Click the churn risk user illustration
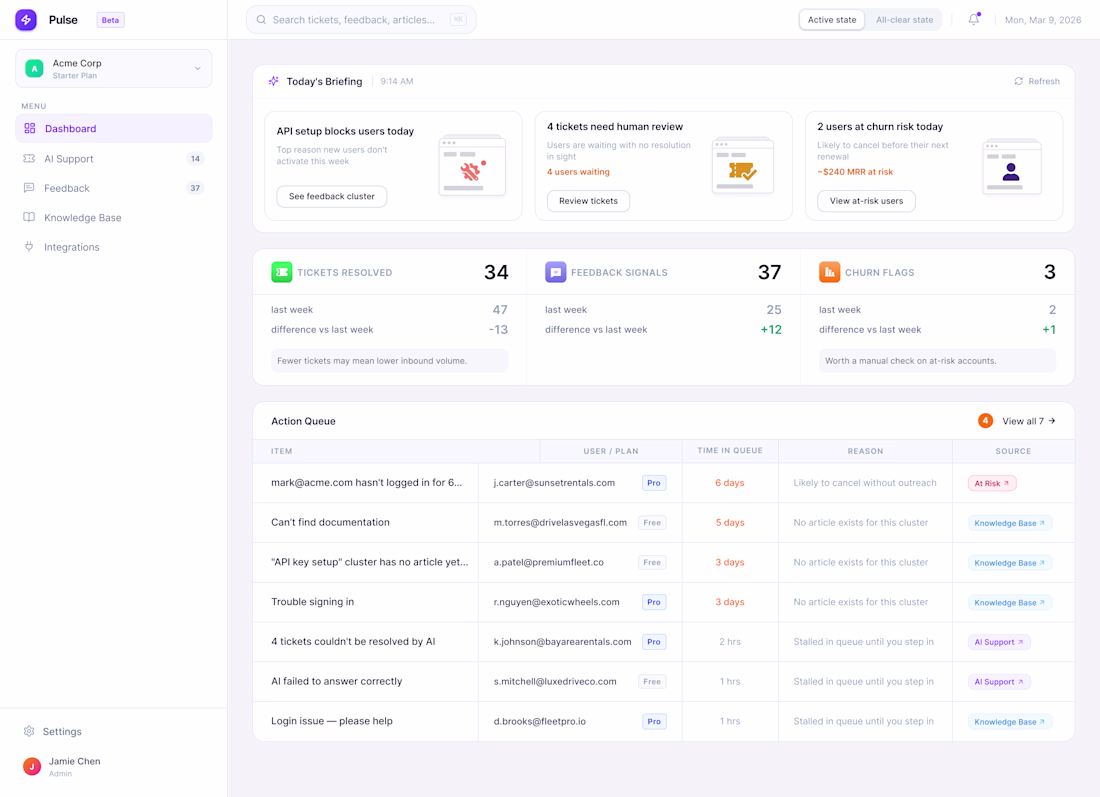 click(x=1012, y=167)
